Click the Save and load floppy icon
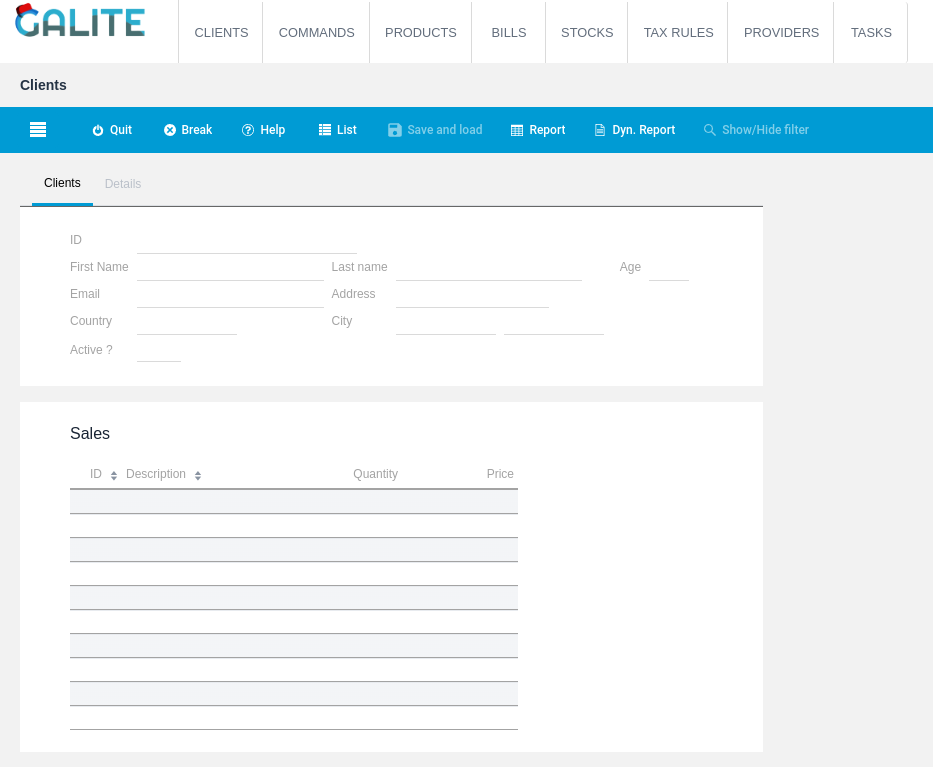Image resolution: width=933 pixels, height=767 pixels. pos(395,130)
